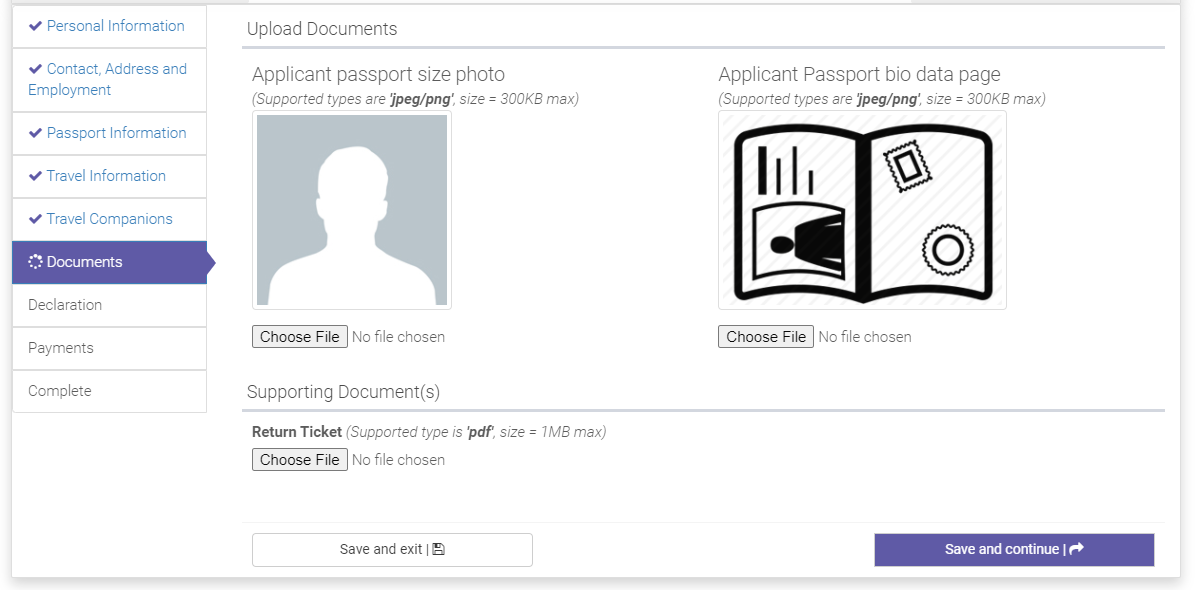Screen dimensions: 1195x590
Task: Click checkmark icon beside Contact, Address
Action: 35,69
